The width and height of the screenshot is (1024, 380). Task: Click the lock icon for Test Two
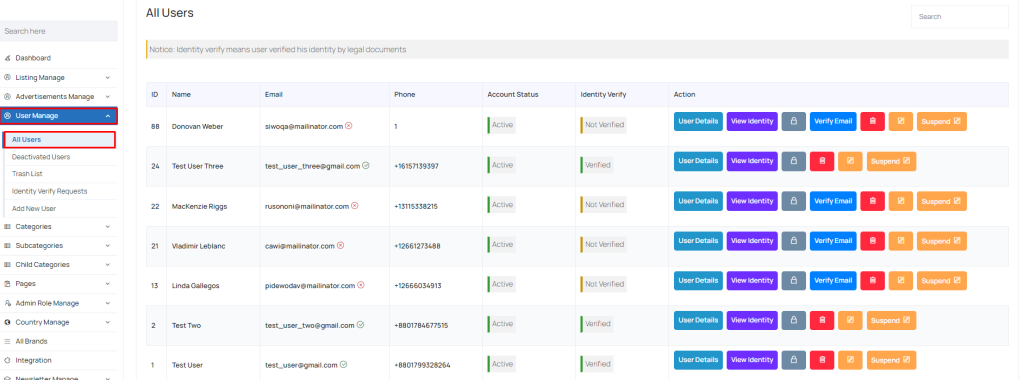[793, 321]
